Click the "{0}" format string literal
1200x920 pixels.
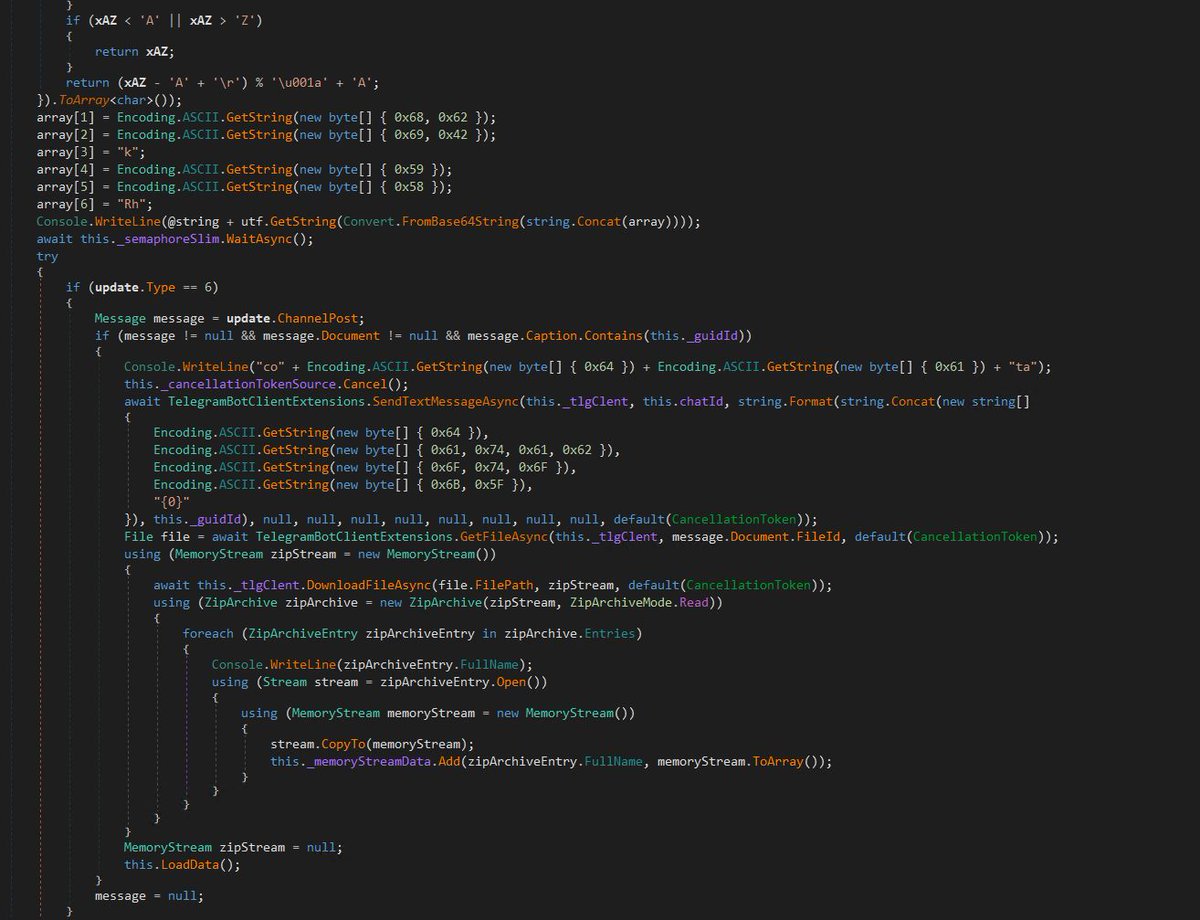click(172, 502)
